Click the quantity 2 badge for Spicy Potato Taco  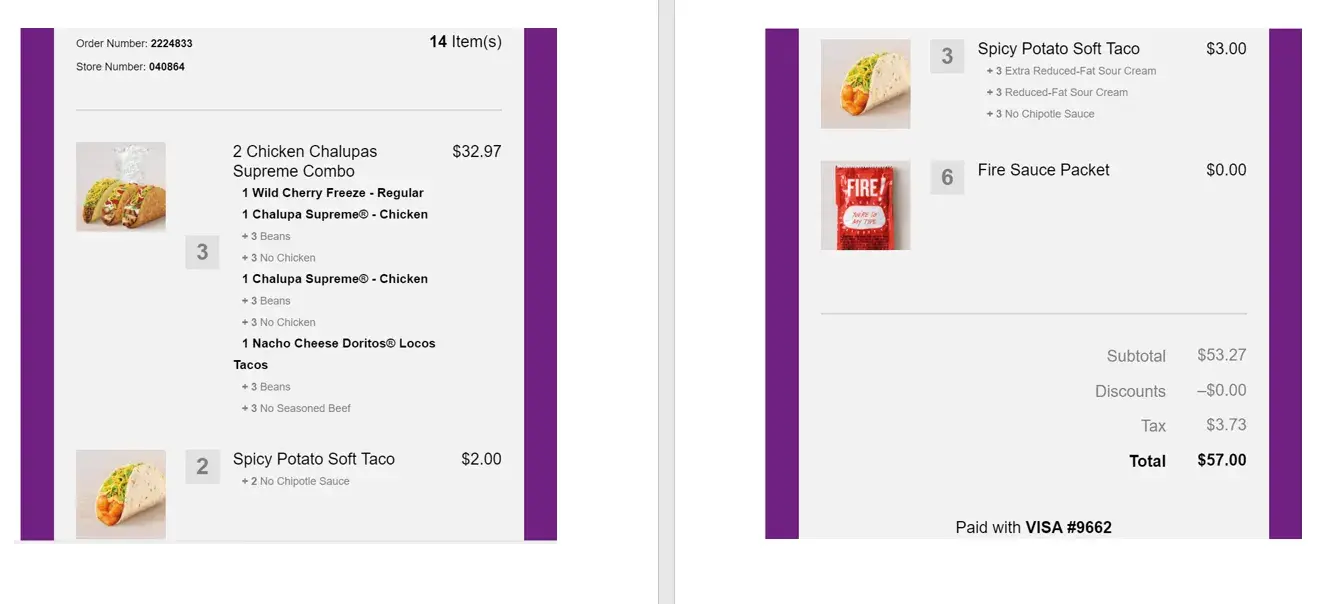click(x=202, y=466)
